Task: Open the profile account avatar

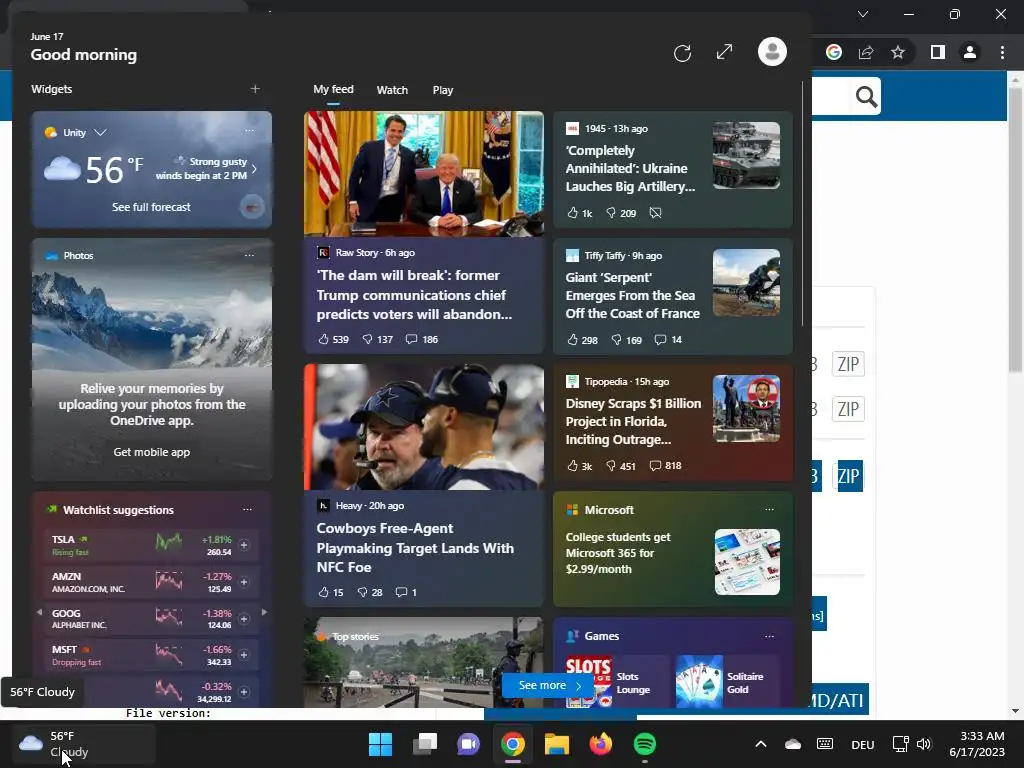Action: 772,52
